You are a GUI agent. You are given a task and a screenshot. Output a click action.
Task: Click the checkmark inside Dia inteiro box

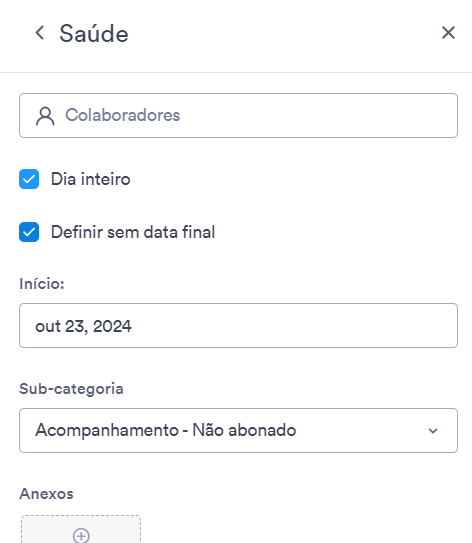29,179
